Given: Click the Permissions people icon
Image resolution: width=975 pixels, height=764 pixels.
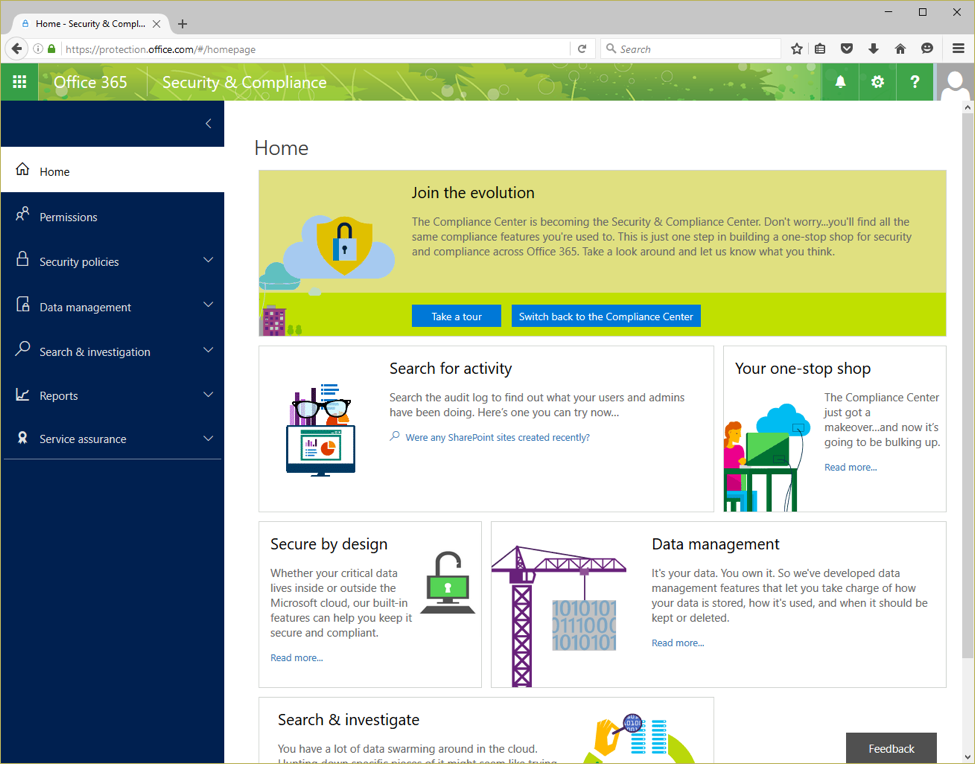Looking at the screenshot, I should tap(22, 215).
